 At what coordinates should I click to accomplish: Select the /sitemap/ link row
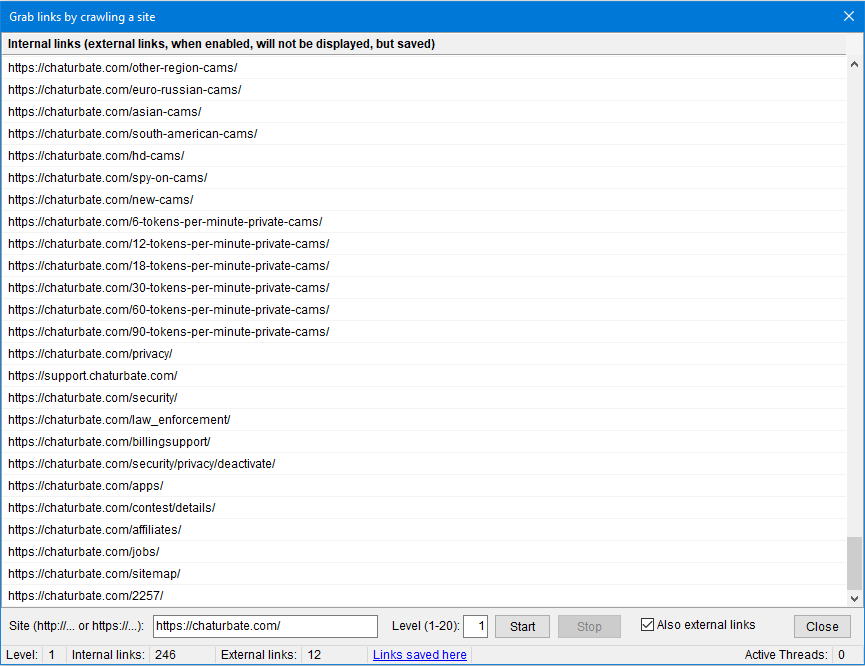pyautogui.click(x=424, y=574)
